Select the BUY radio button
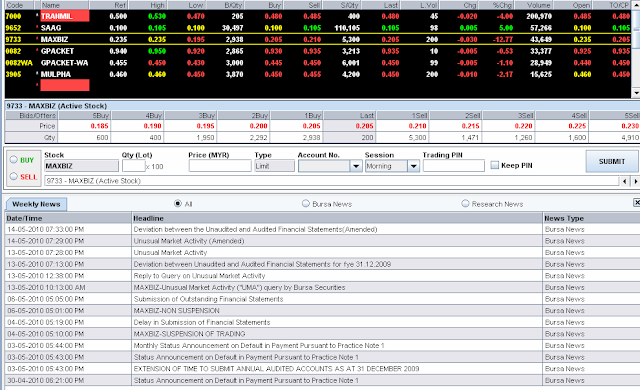Viewport: 640px width, 390px height. (x=14, y=160)
